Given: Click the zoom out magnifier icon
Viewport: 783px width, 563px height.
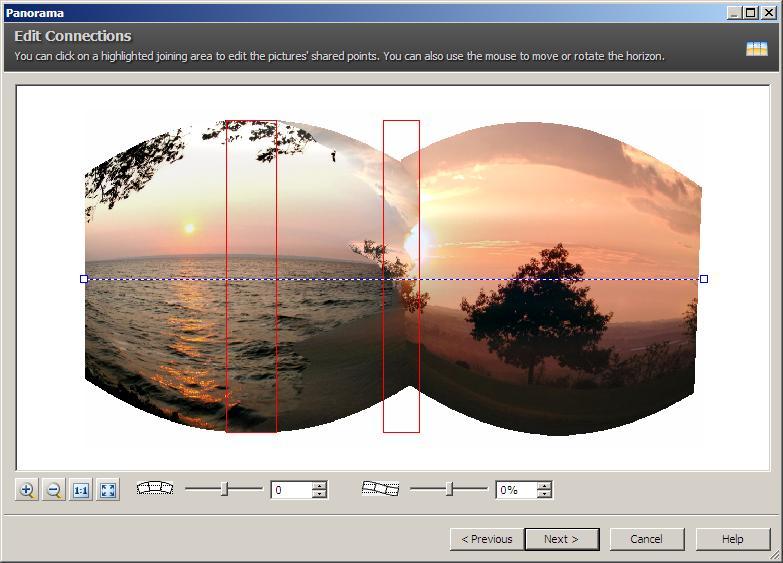Looking at the screenshot, I should 54,490.
